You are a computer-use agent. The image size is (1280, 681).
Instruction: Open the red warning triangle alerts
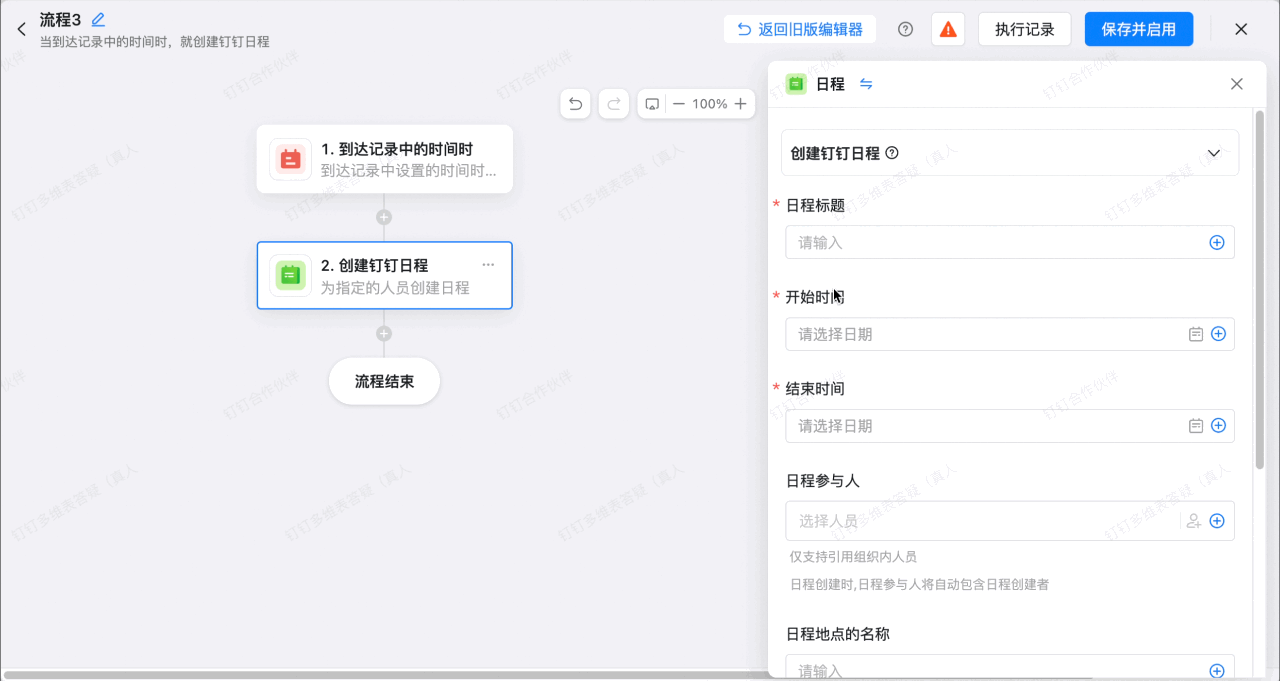coord(948,29)
